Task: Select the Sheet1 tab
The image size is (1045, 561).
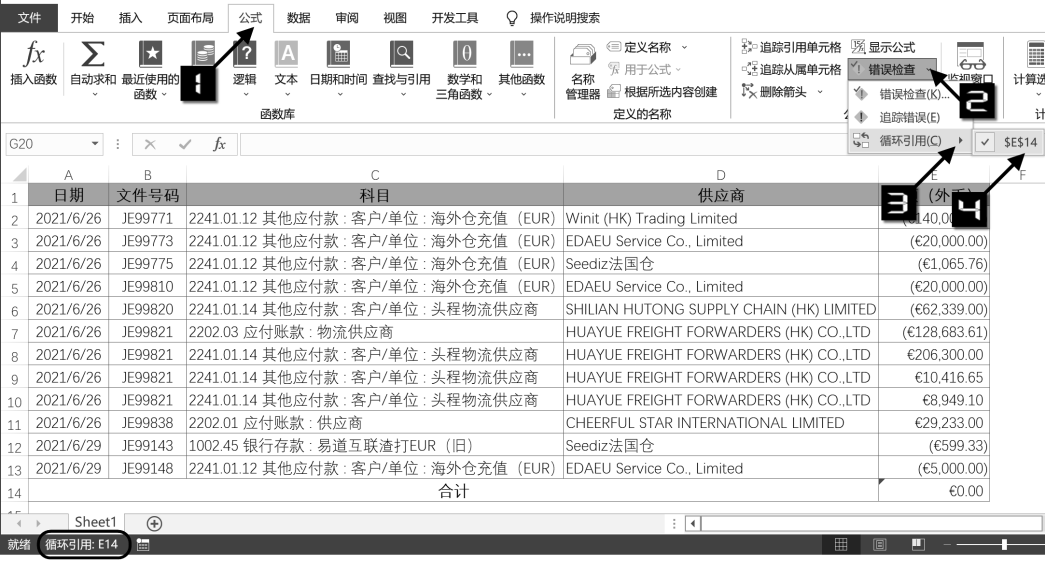Action: point(95,522)
